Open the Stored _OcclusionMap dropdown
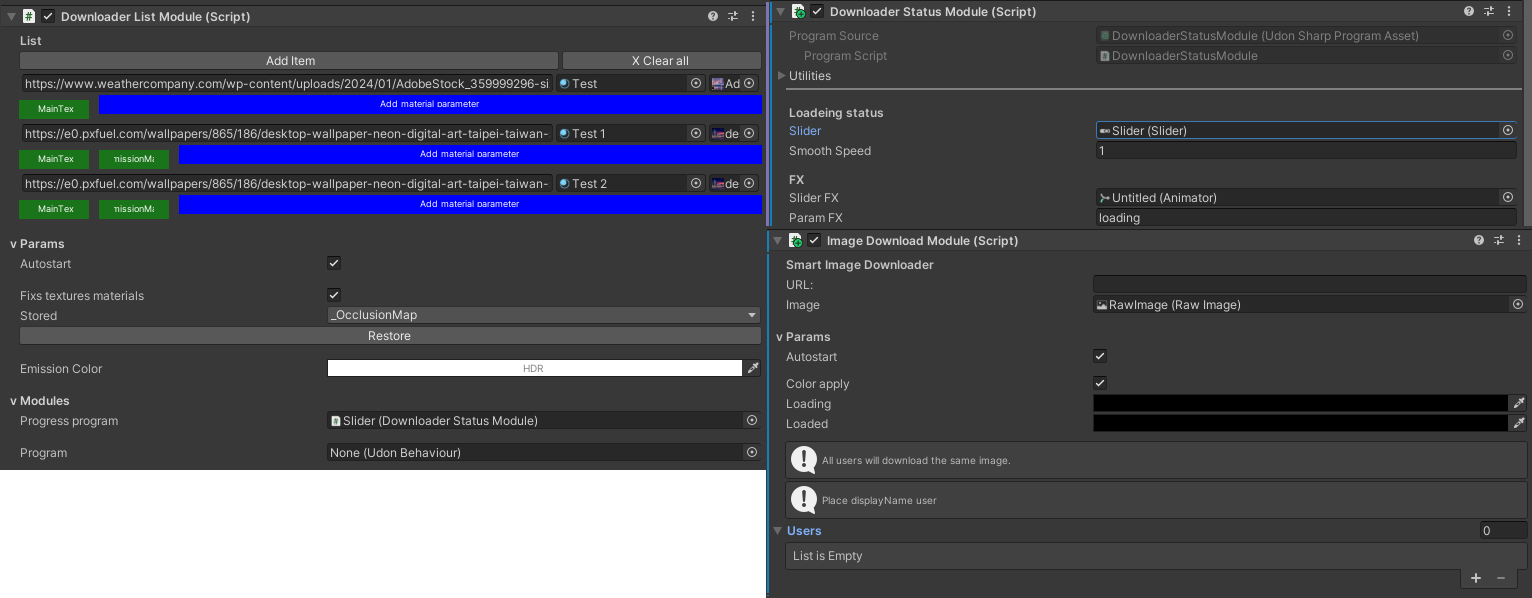 543,316
